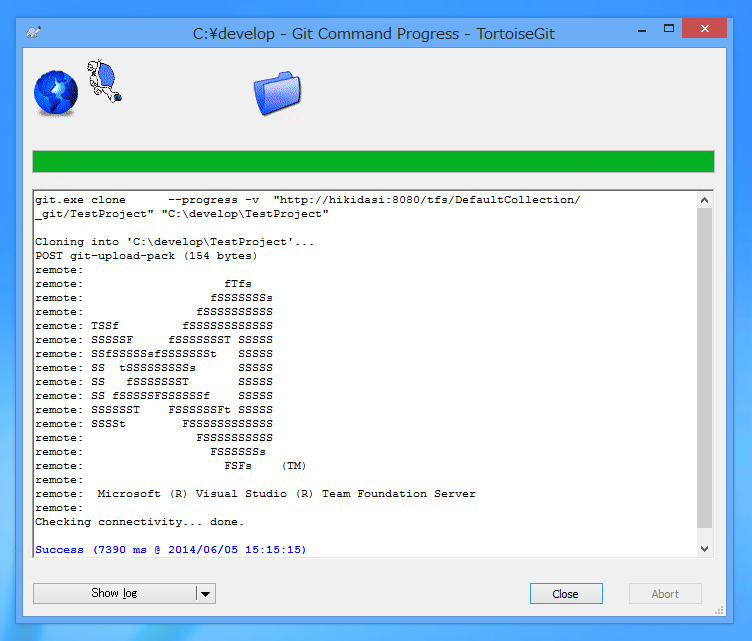Click the title 'C:¥develop - Git Command Progress'
Screen dimensions: 752x641
click(x=326, y=34)
